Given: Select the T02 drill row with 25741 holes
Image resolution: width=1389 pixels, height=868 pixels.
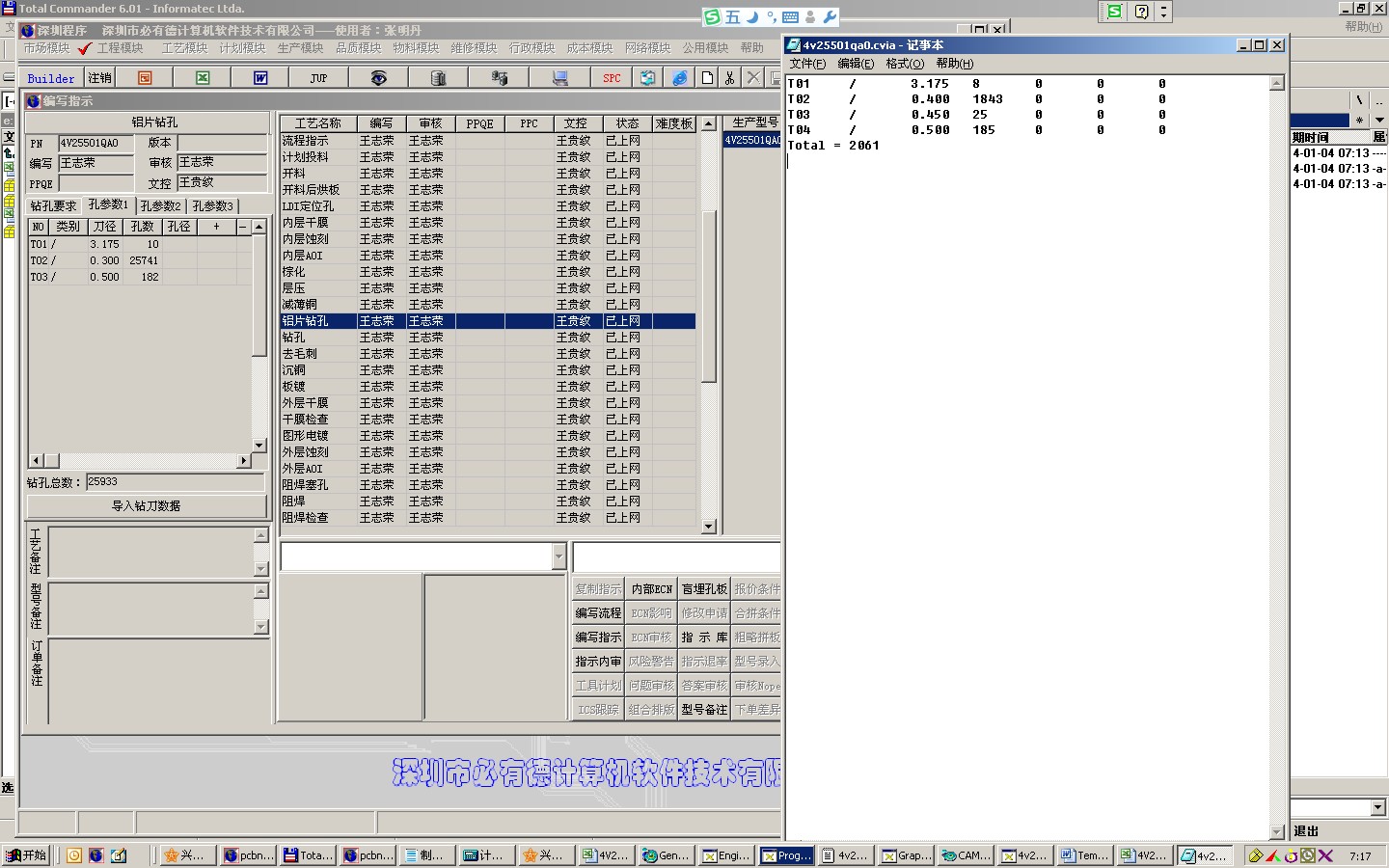Looking at the screenshot, I should (x=140, y=260).
